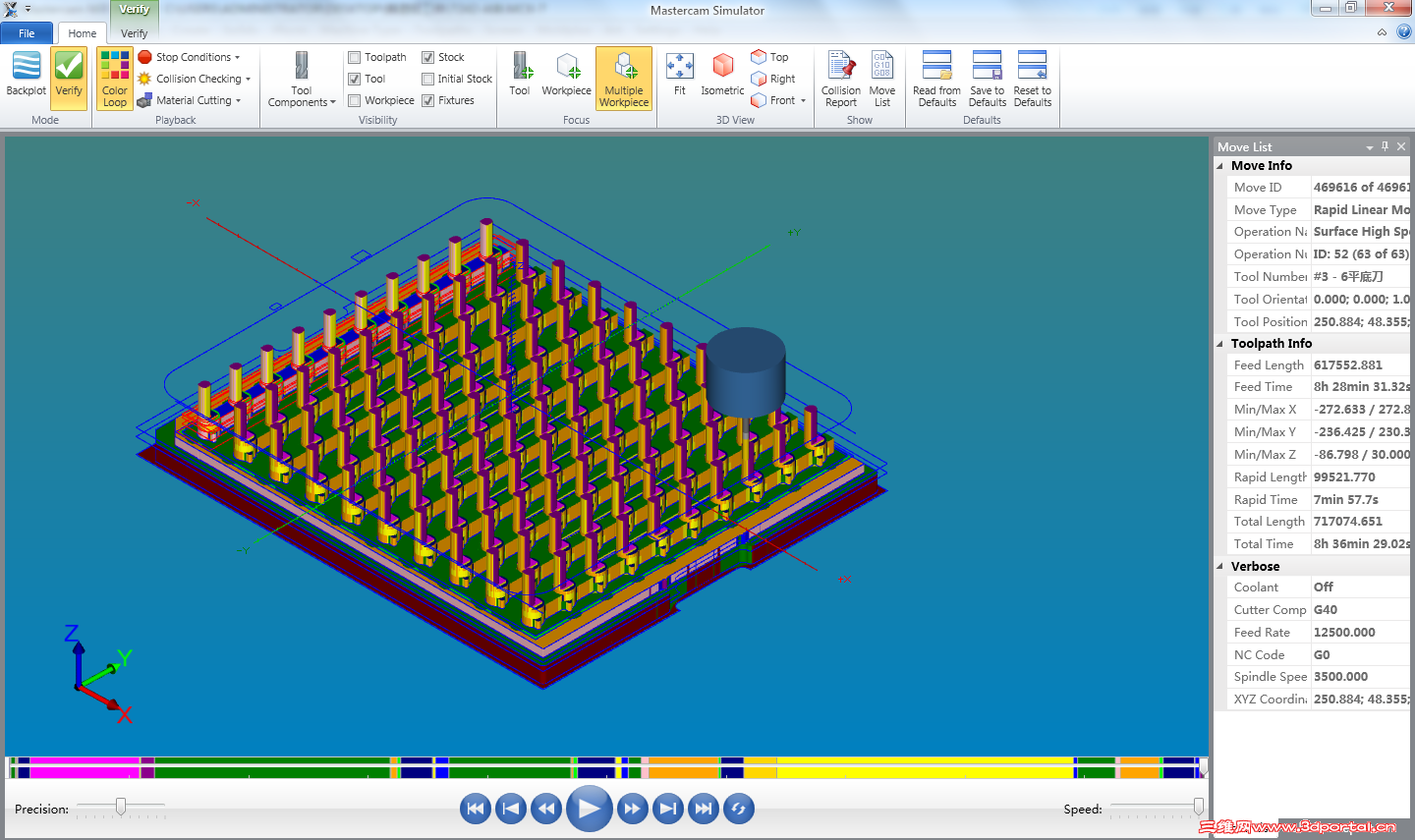The height and width of the screenshot is (840, 1415).
Task: Close the Move List panel
Action: pos(1401,146)
